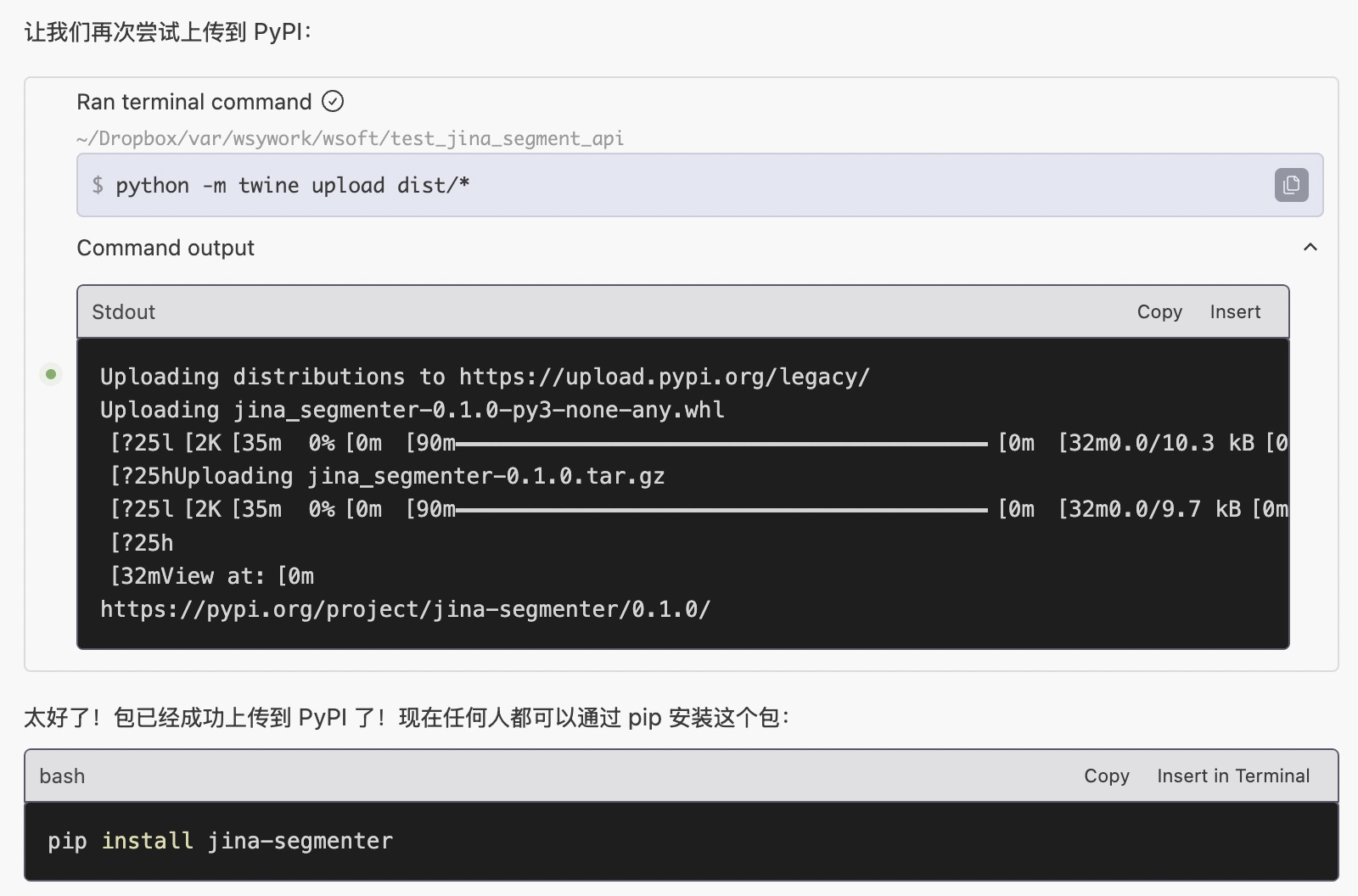1358x896 pixels.
Task: Open the pypi.org jina-segmenter project link
Action: (405, 609)
